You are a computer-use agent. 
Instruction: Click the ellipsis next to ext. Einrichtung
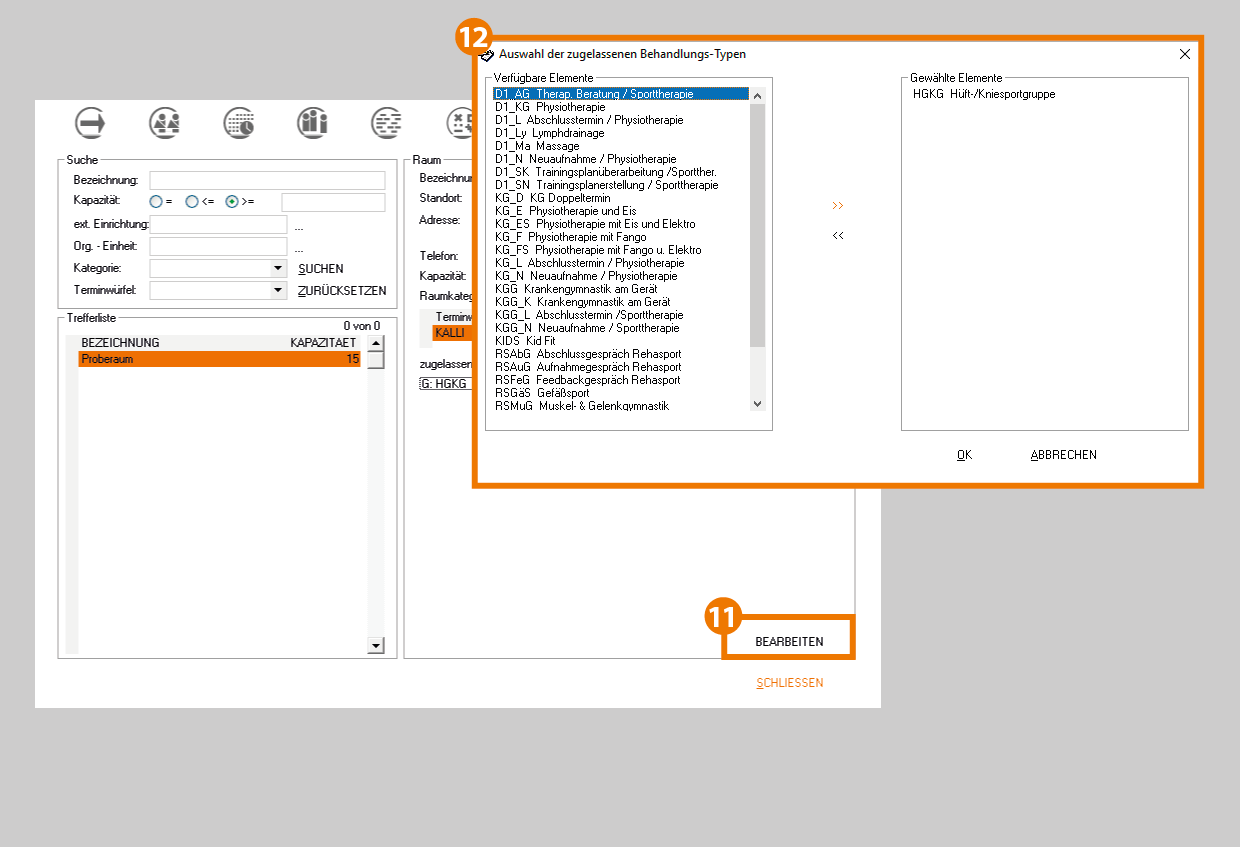[x=298, y=225]
